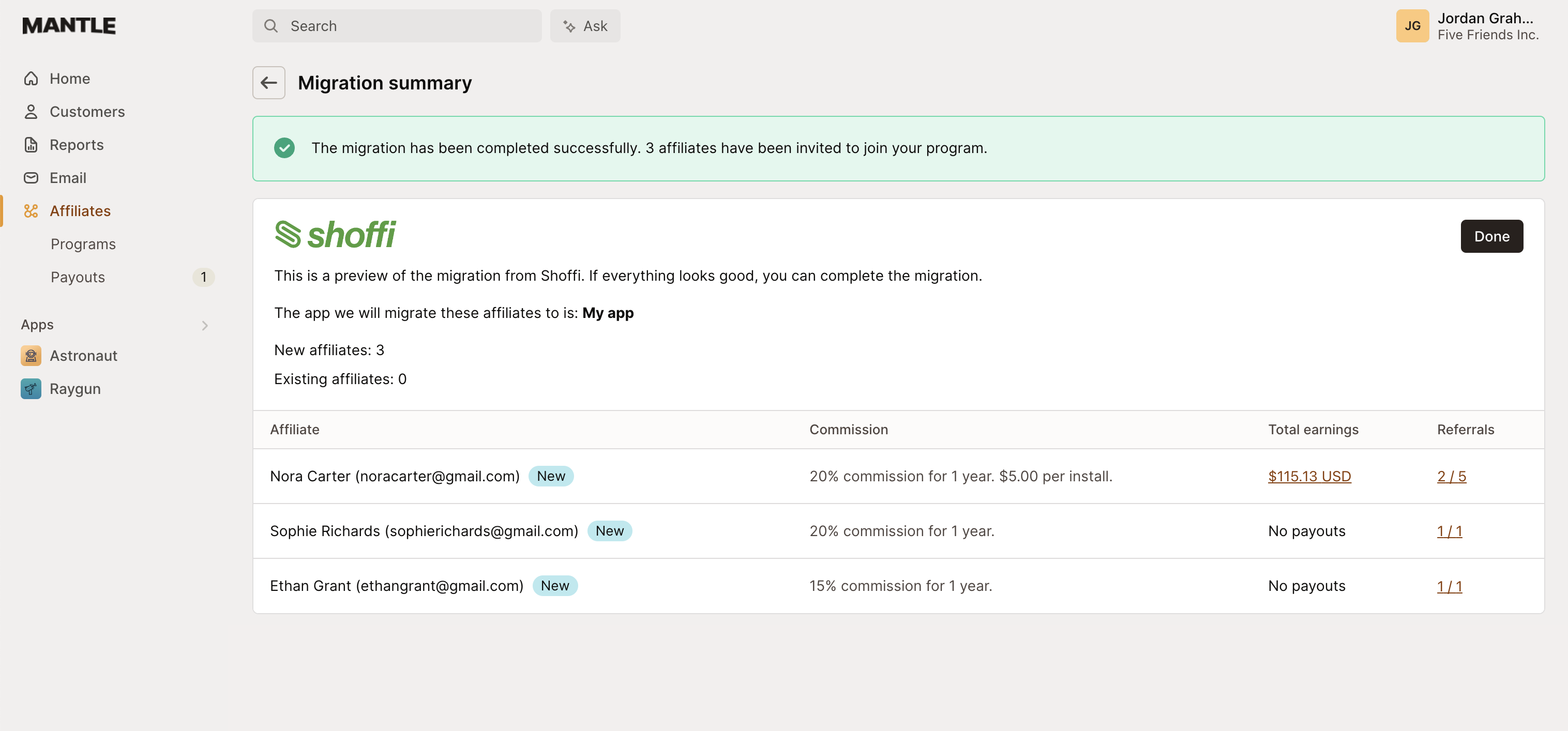Click the Done button

coord(1491,236)
